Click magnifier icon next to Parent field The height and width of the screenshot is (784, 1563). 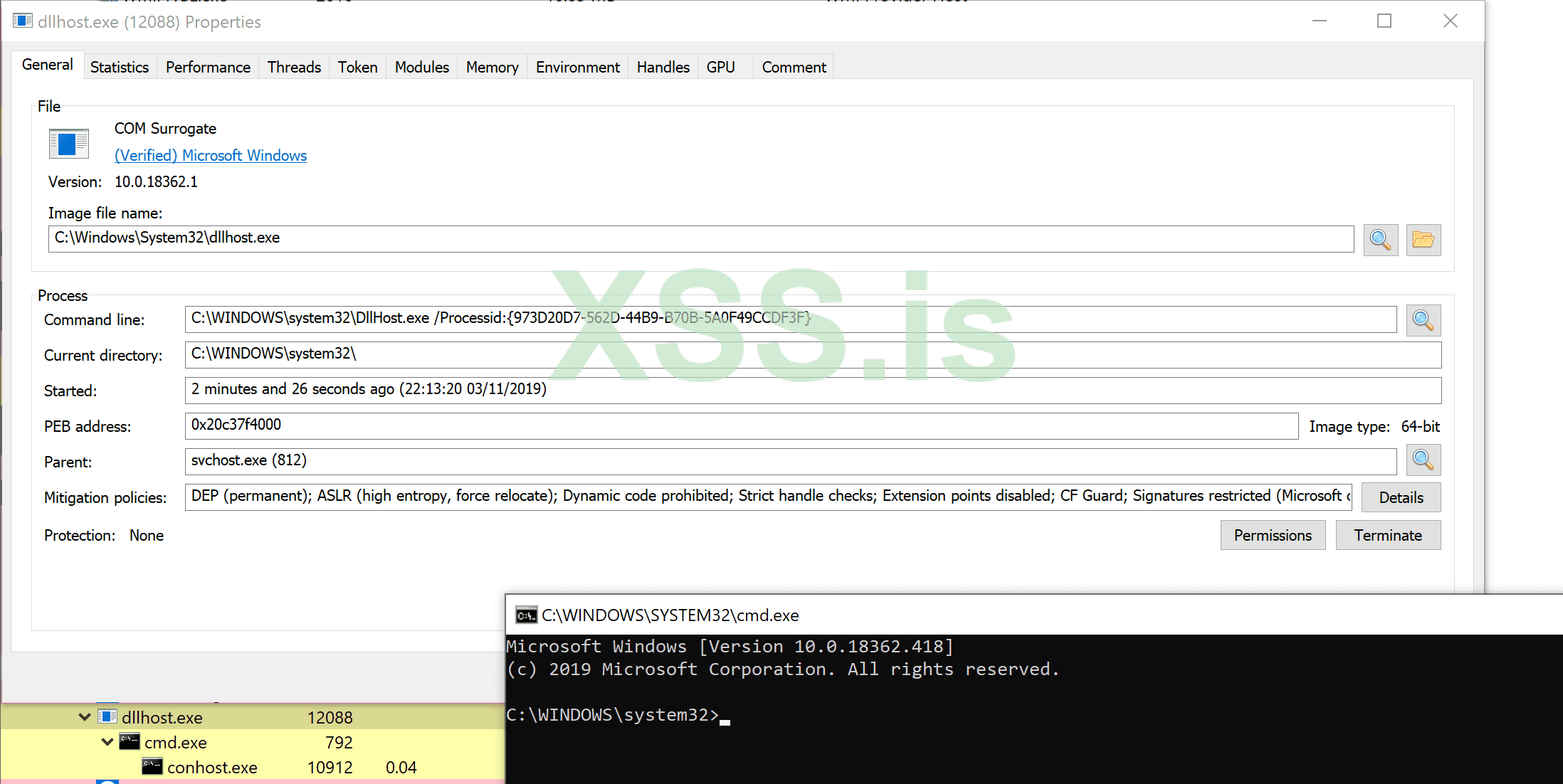click(x=1423, y=460)
